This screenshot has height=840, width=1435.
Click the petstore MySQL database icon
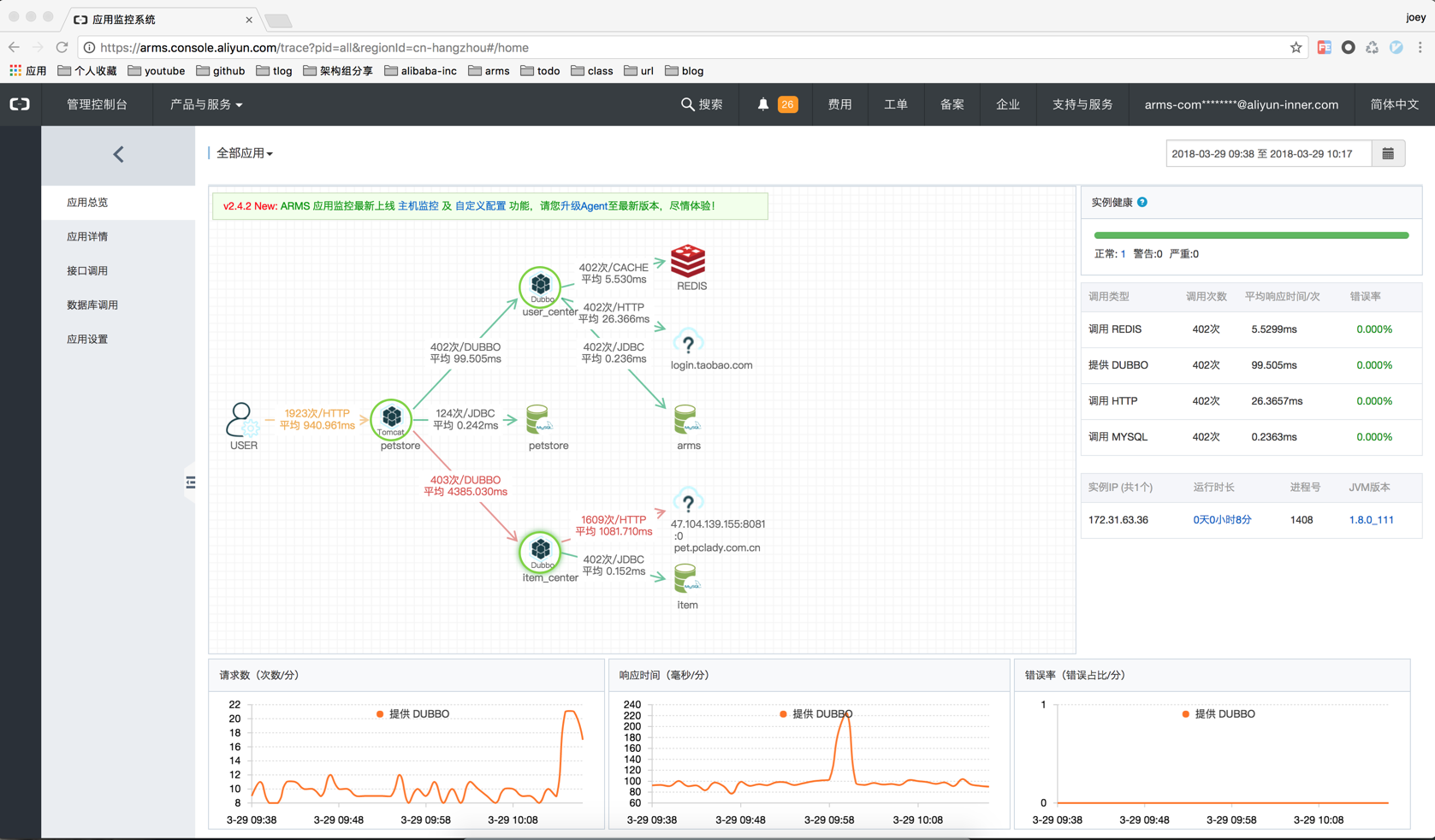538,421
